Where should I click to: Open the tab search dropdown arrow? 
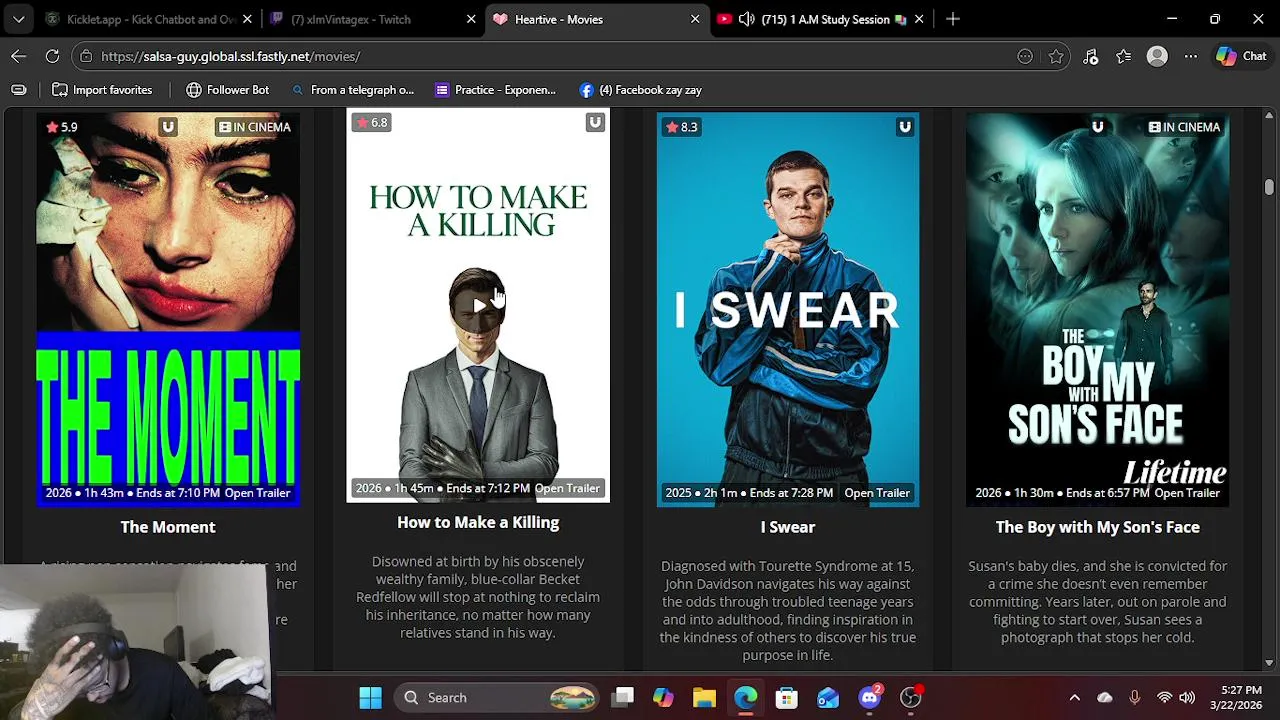click(x=18, y=19)
